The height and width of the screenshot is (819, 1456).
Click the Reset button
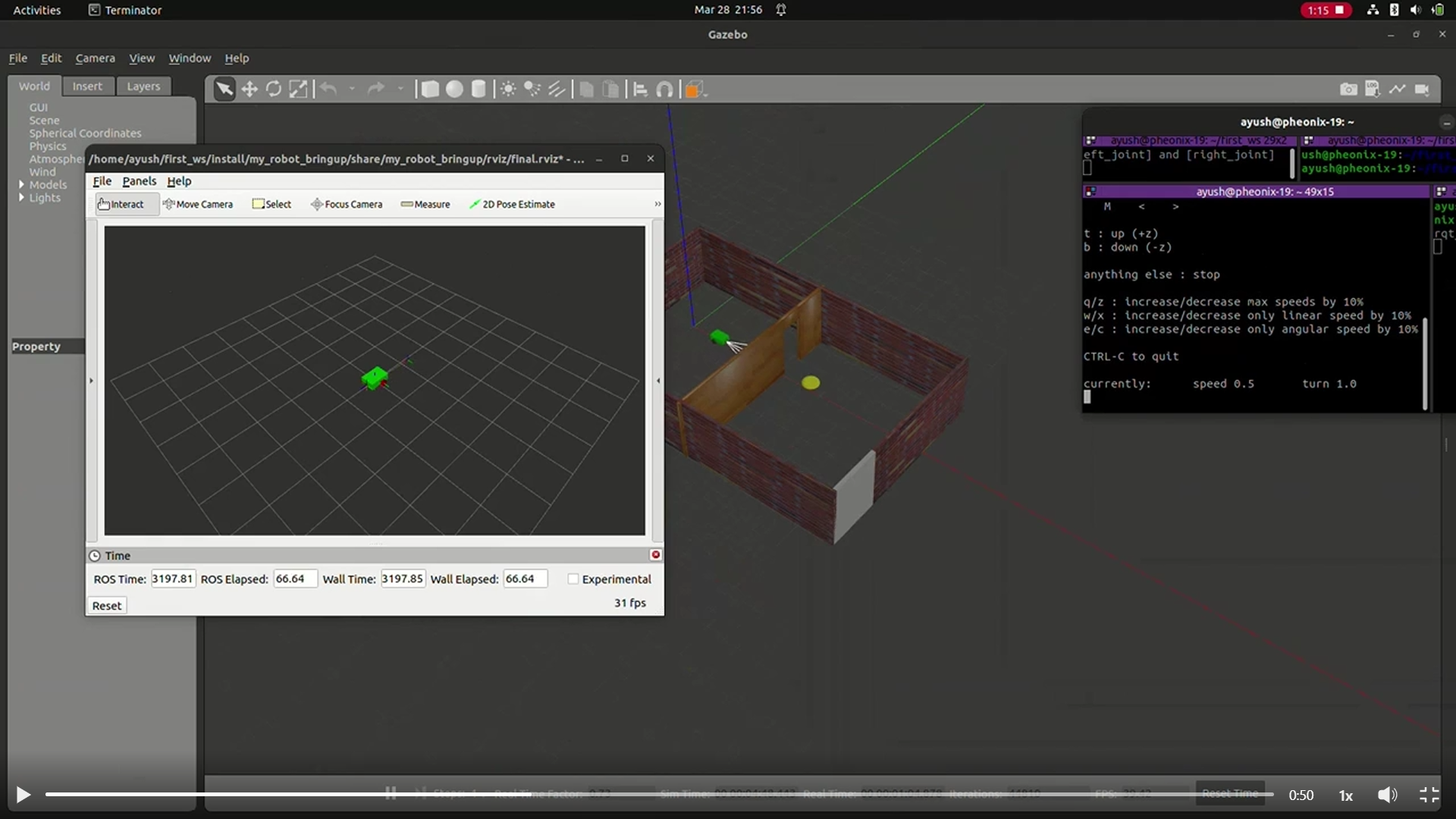tap(106, 605)
